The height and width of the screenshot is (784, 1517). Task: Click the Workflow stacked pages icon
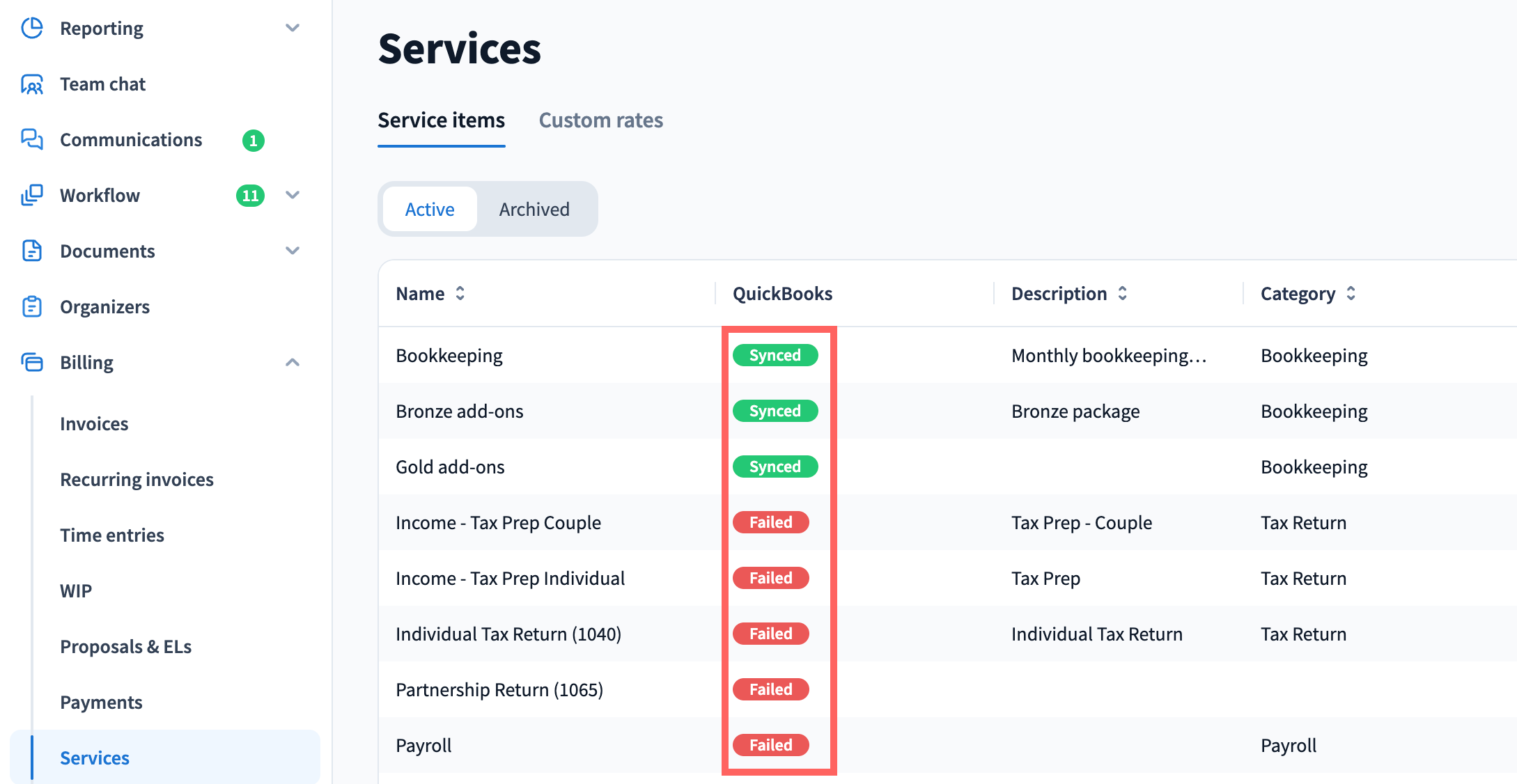click(32, 196)
